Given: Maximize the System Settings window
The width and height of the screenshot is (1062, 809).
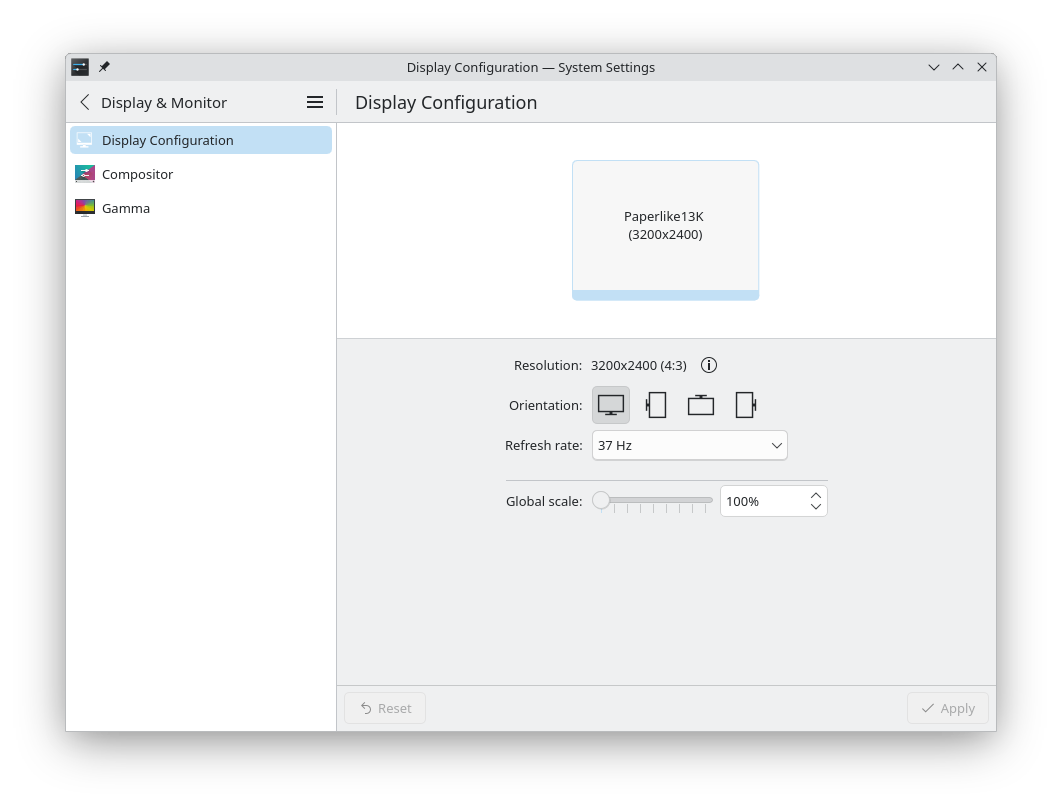Looking at the screenshot, I should [958, 67].
